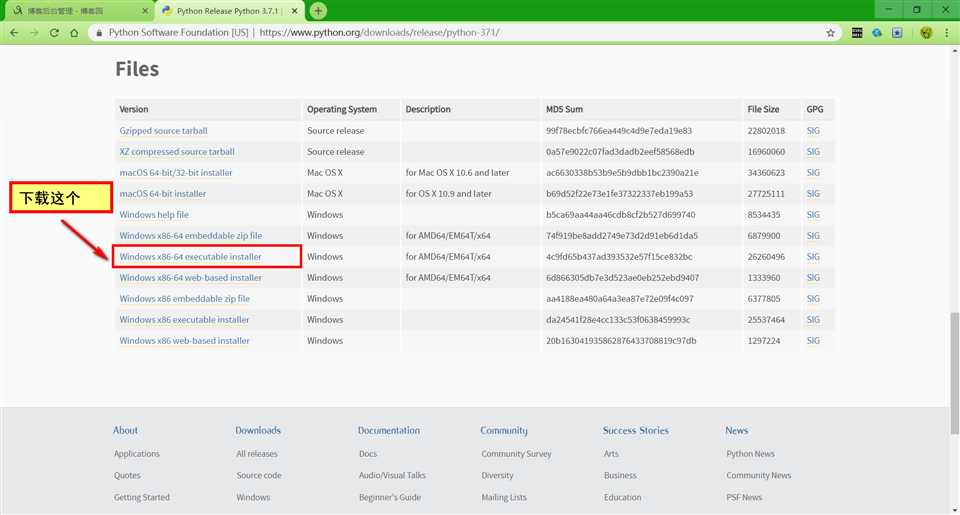Open Diversity footer link
This screenshot has height=515, width=960.
[x=497, y=475]
